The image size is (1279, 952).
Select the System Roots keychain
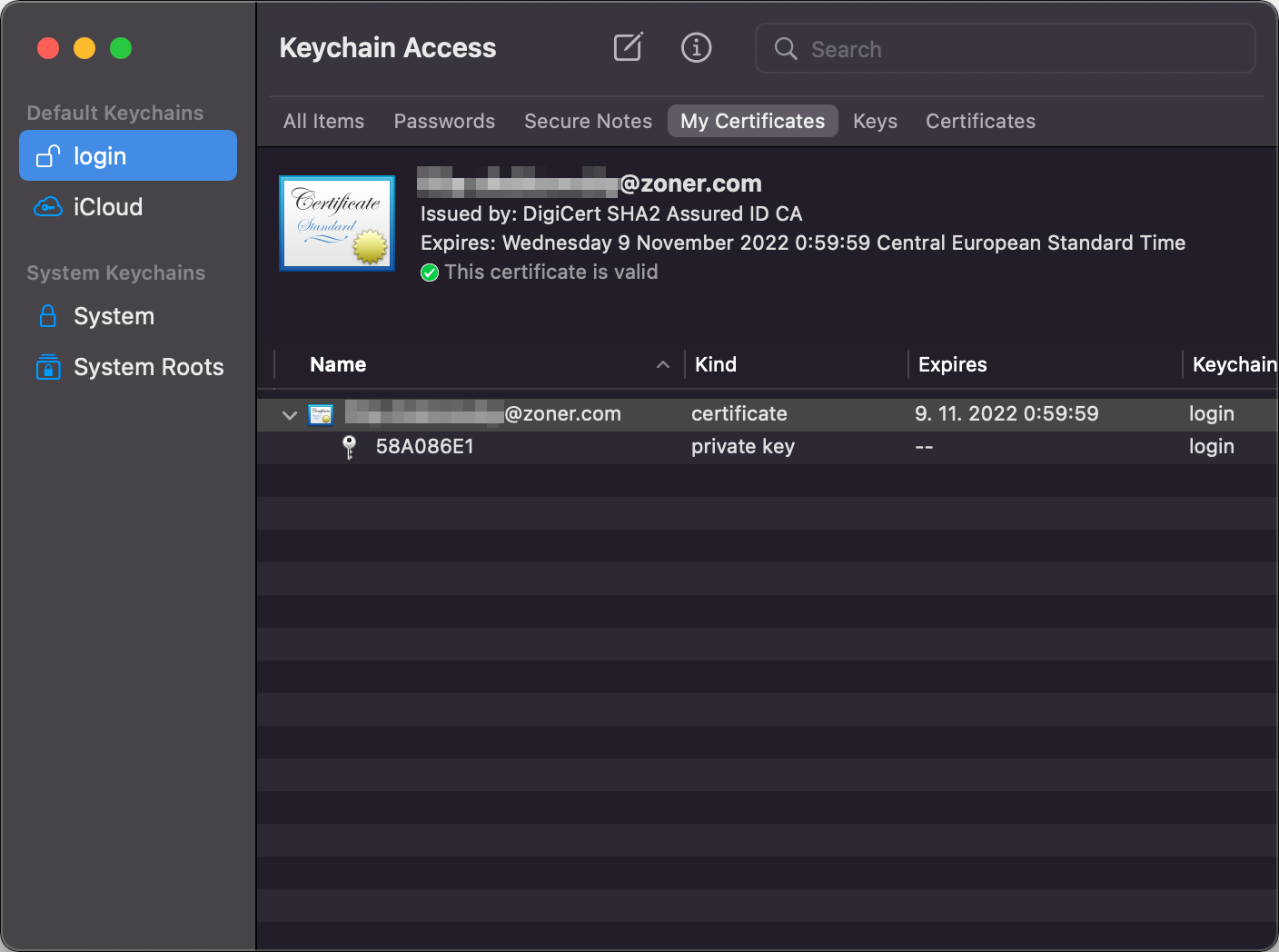148,367
